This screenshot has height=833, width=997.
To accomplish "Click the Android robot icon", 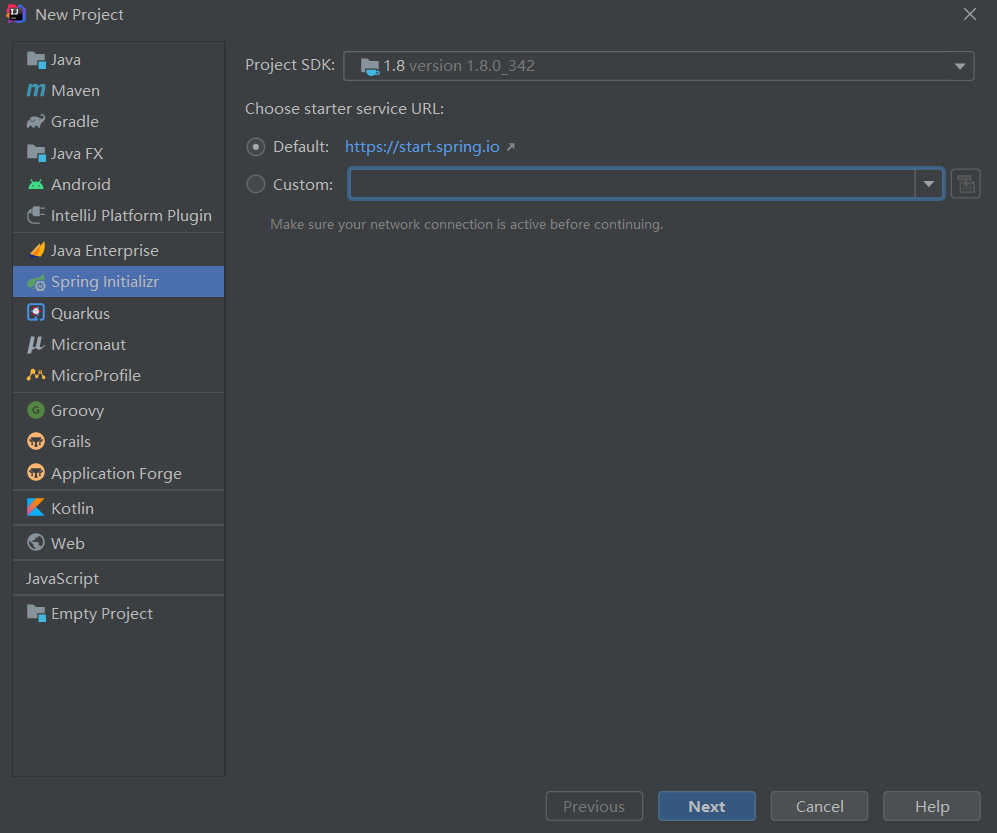I will (36, 184).
